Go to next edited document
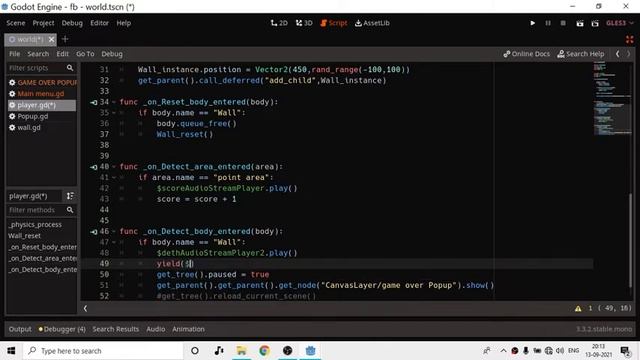Screen dimensions: 640x360 [x=629, y=54]
